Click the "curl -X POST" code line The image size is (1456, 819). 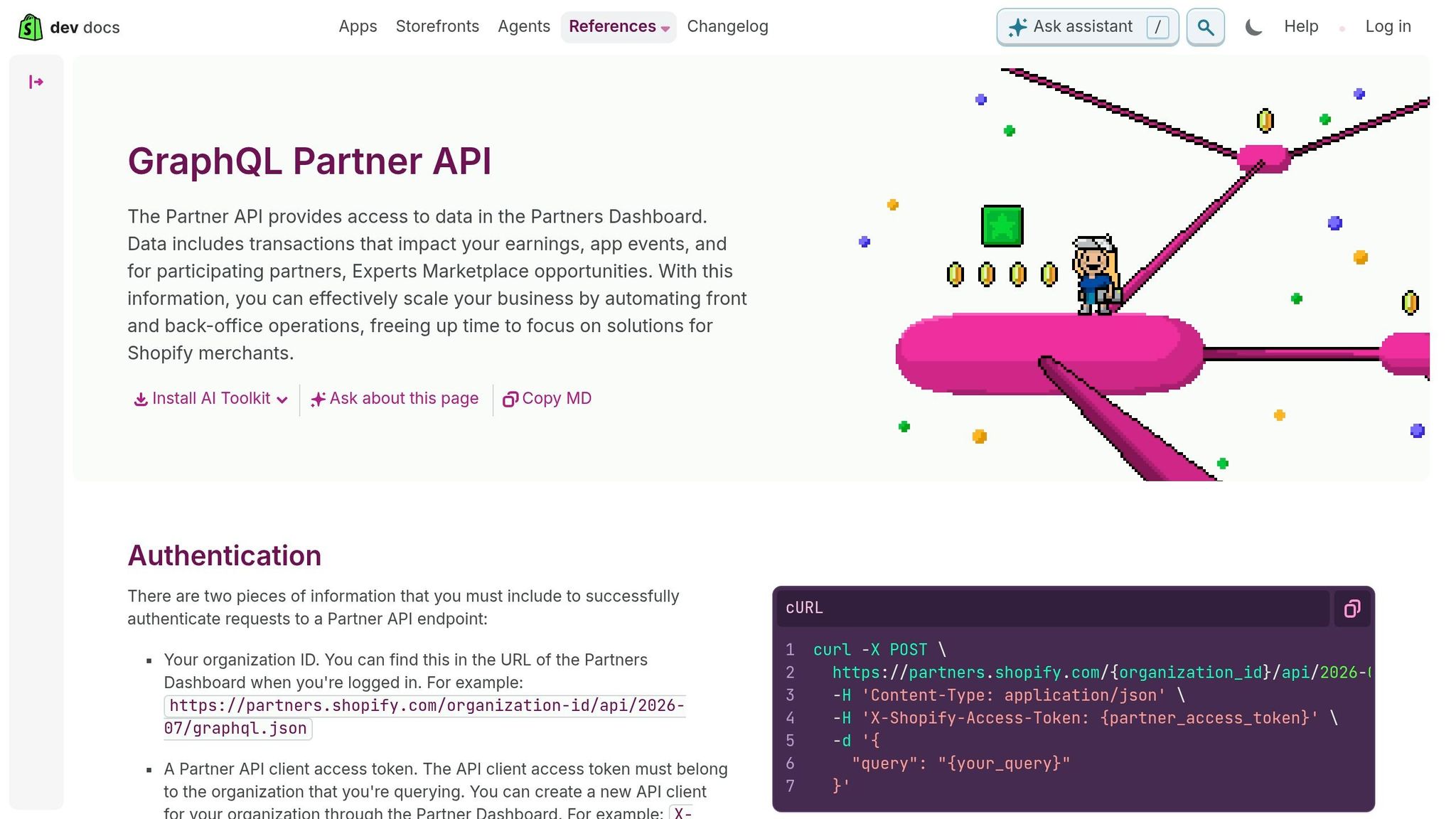pos(880,650)
